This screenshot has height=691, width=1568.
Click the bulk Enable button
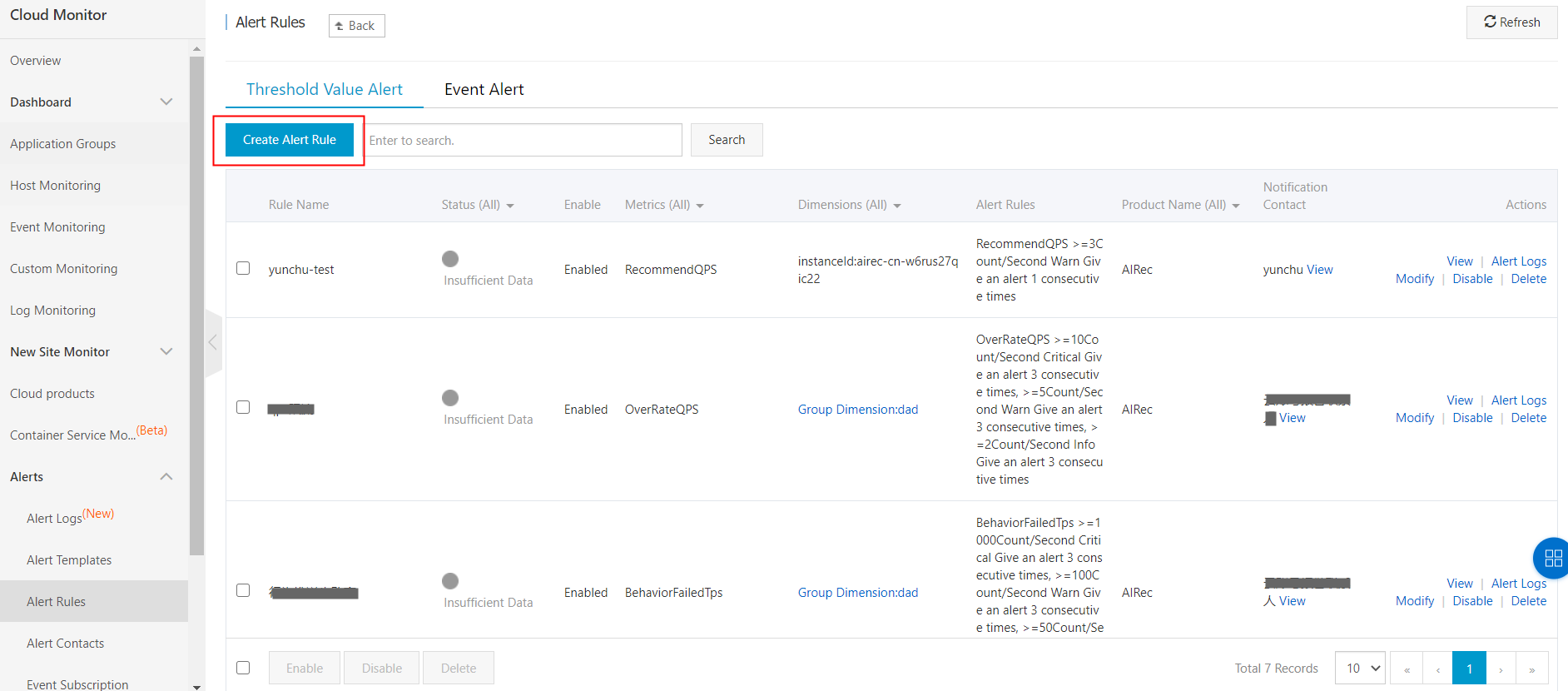(305, 668)
